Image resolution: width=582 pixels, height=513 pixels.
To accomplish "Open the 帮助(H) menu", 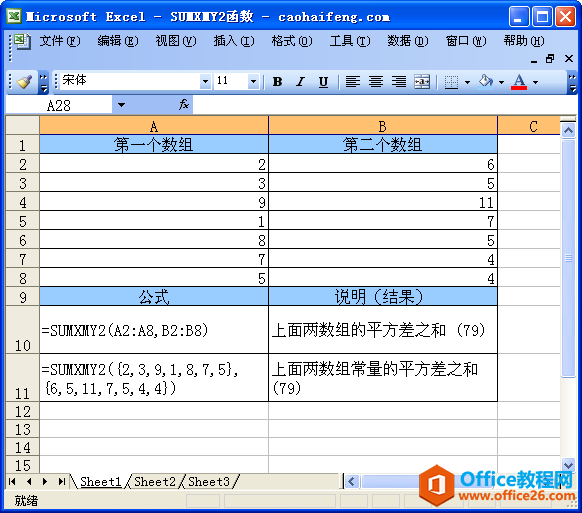I will [524, 40].
